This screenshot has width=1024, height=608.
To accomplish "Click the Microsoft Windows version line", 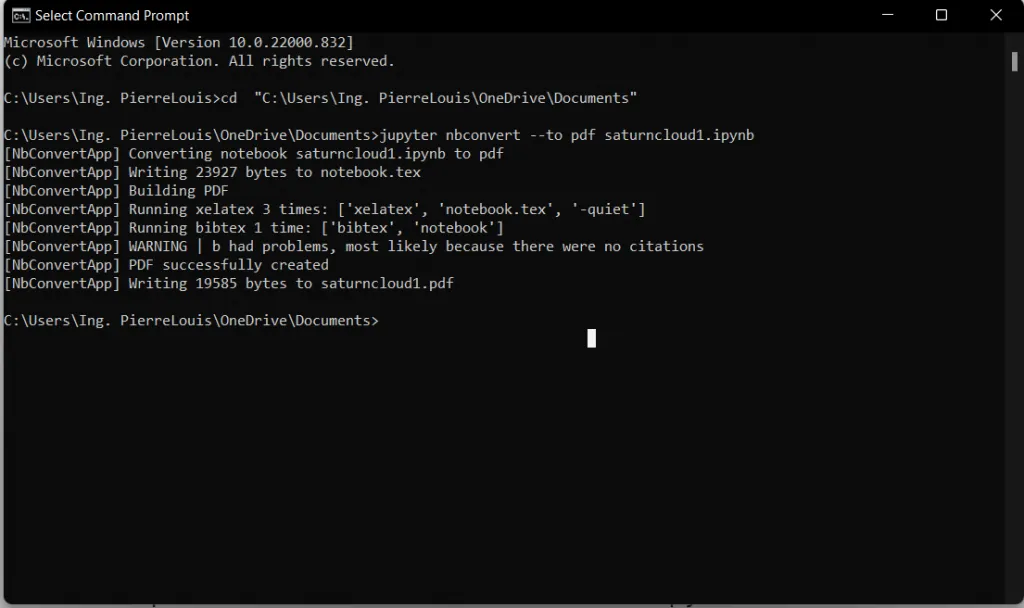I will [178, 41].
